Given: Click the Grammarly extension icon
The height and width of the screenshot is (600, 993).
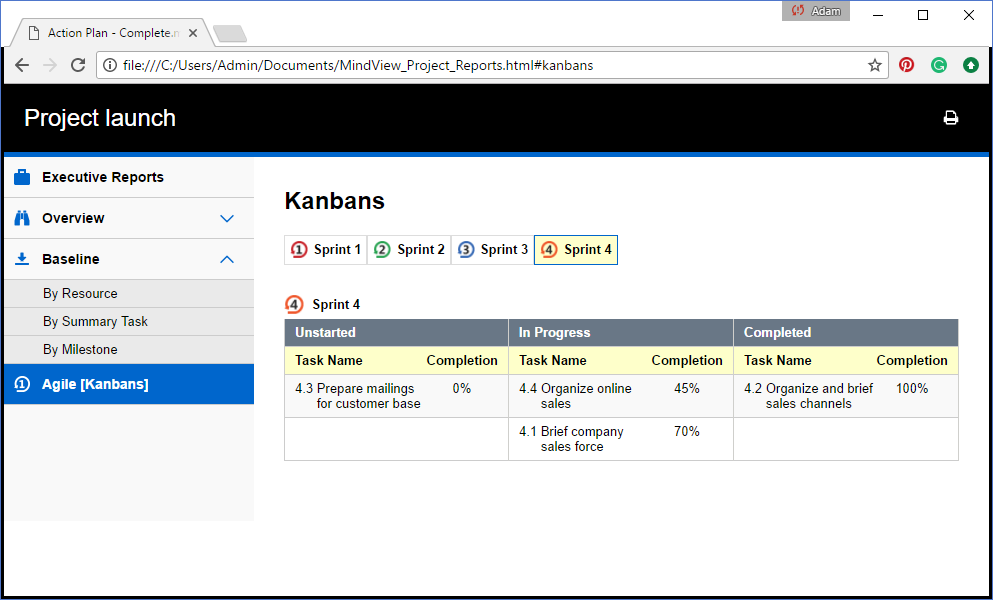Looking at the screenshot, I should pyautogui.click(x=938, y=65).
